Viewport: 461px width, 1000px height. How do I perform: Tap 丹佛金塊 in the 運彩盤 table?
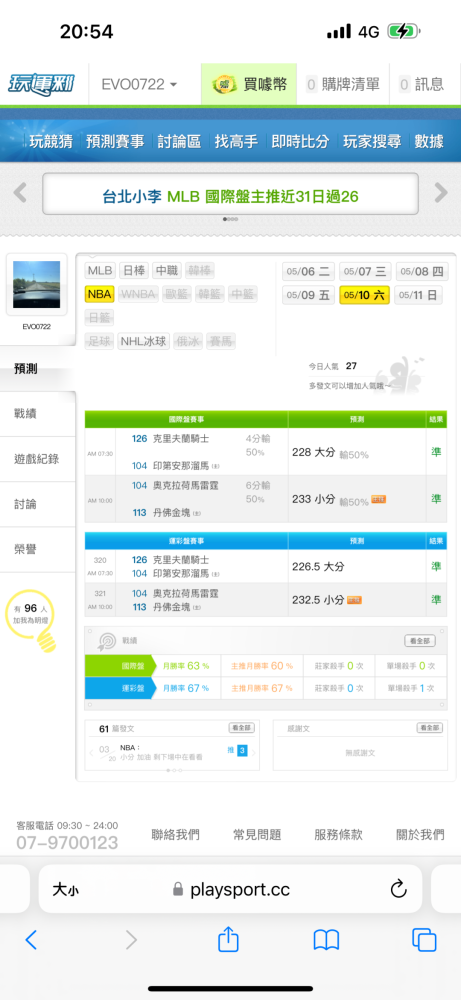tap(172, 607)
